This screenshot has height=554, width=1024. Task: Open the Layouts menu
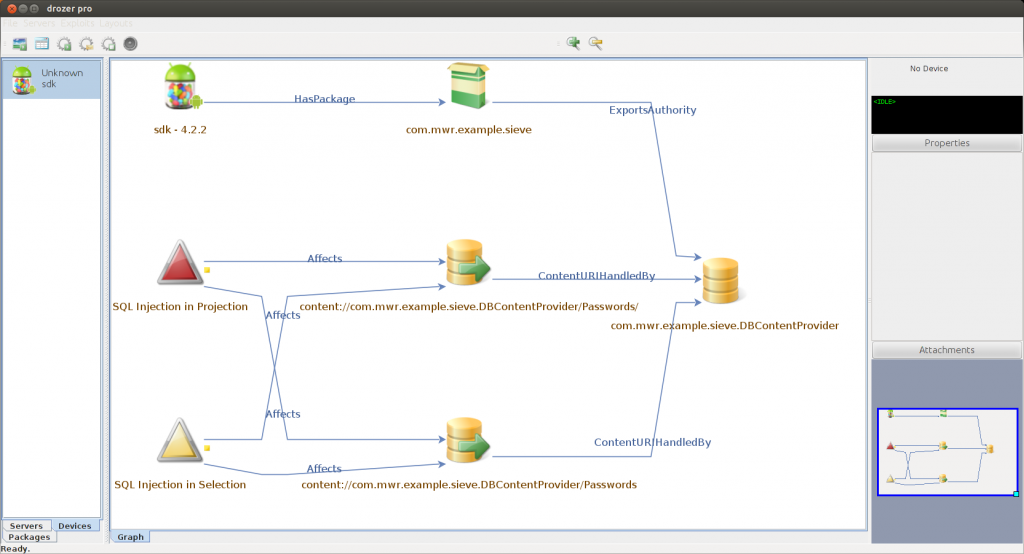pyautogui.click(x=116, y=24)
